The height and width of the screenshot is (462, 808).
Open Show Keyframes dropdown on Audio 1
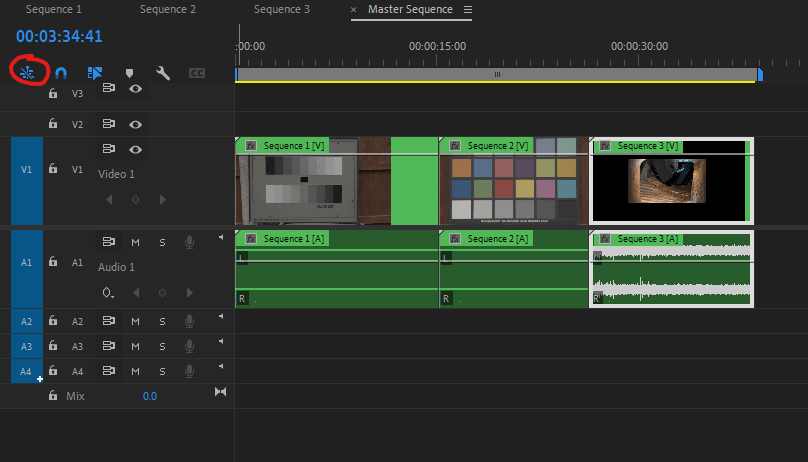pyautogui.click(x=108, y=293)
